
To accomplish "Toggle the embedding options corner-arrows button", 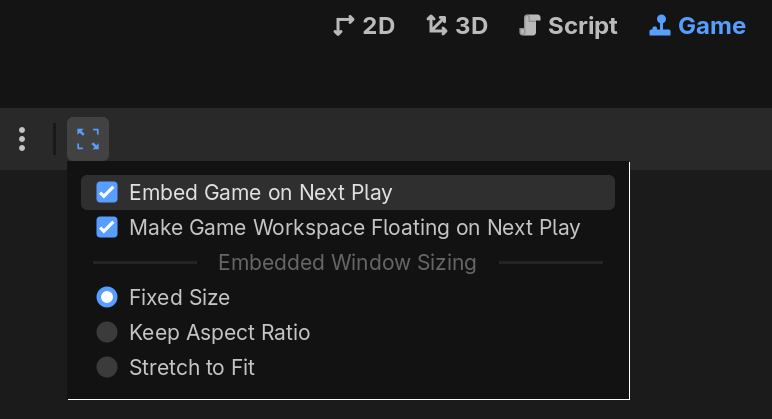I will coord(88,139).
